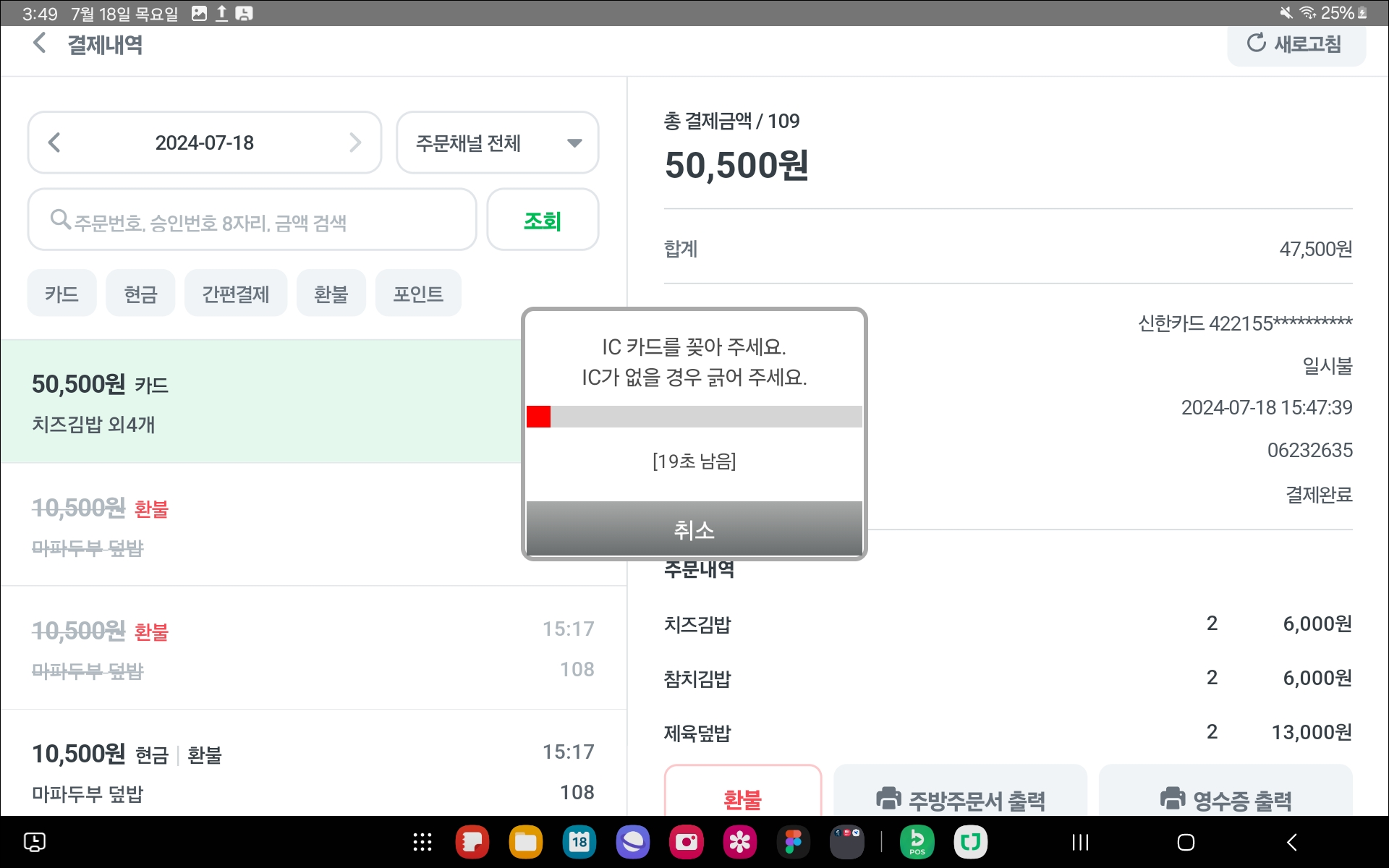1389x868 pixels.
Task: Tap the back arrow beside 결제내역
Action: click(x=40, y=43)
